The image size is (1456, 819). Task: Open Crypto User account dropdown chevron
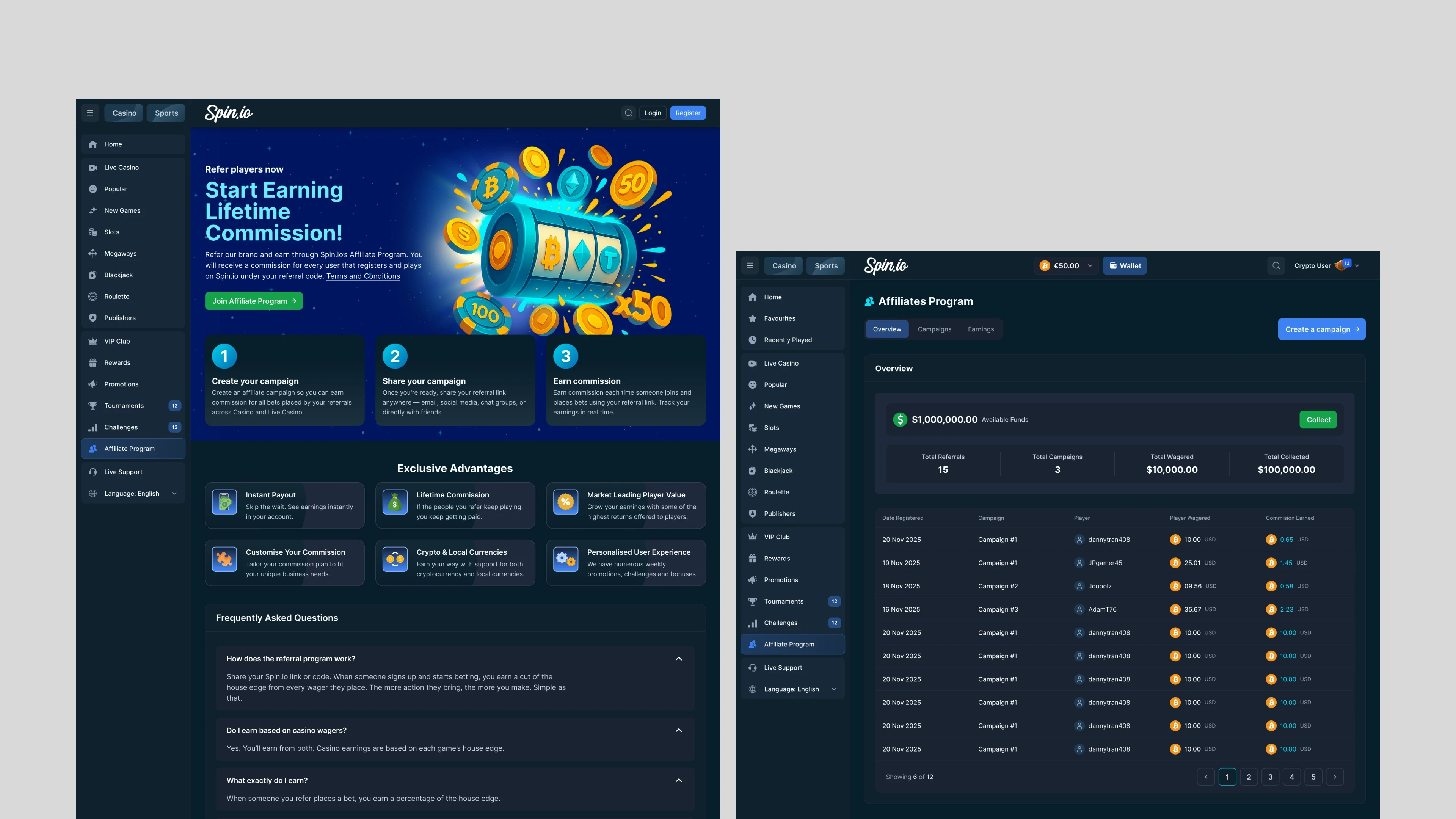tap(1357, 266)
